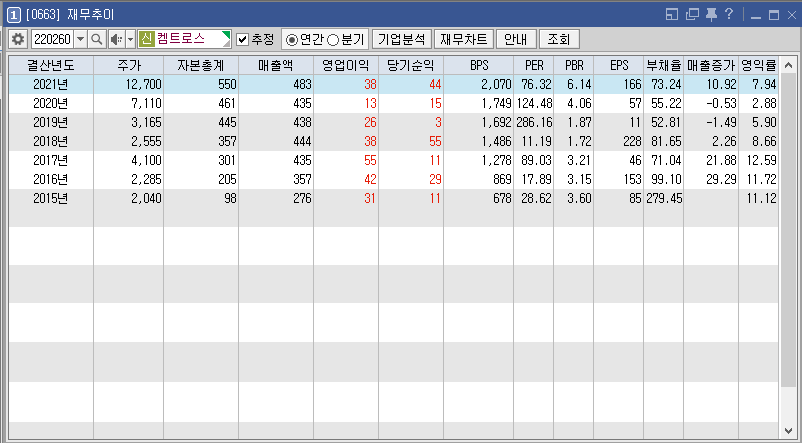Select the 2017년 row
This screenshot has height=443, width=802.
[x=393, y=160]
